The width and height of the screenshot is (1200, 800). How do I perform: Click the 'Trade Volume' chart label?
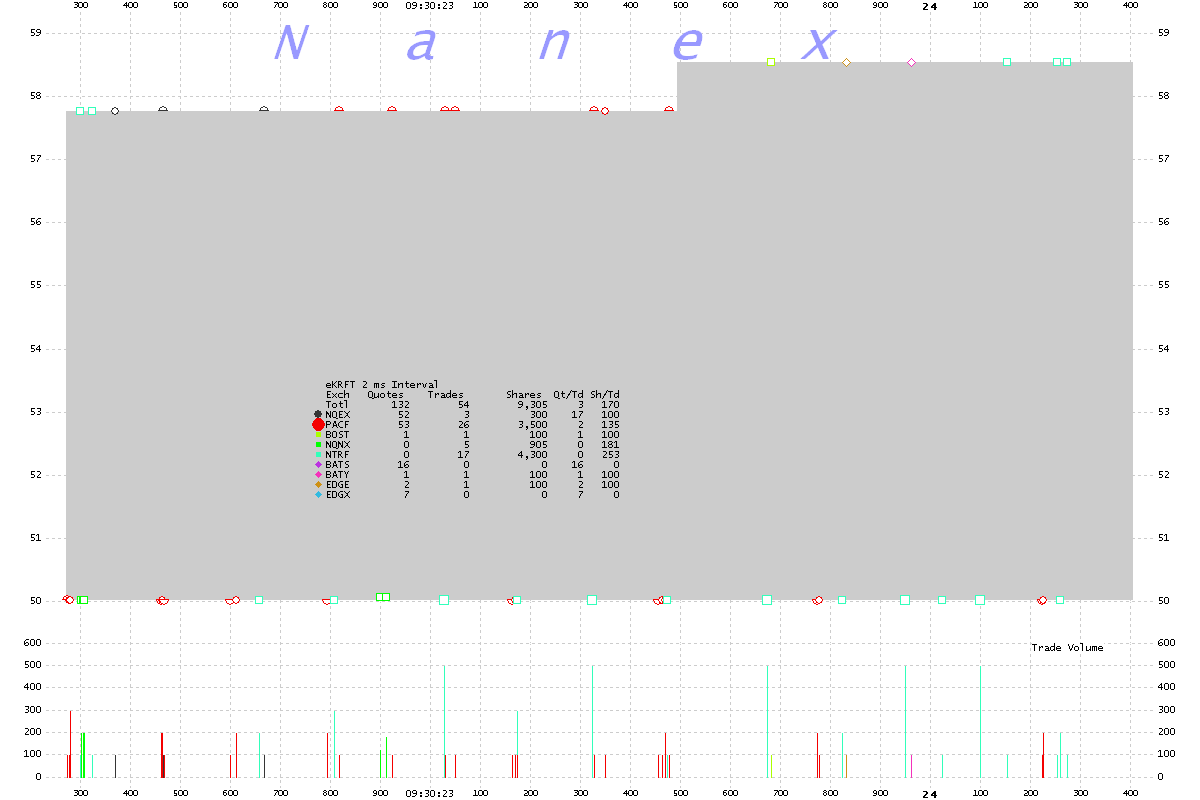point(1067,648)
